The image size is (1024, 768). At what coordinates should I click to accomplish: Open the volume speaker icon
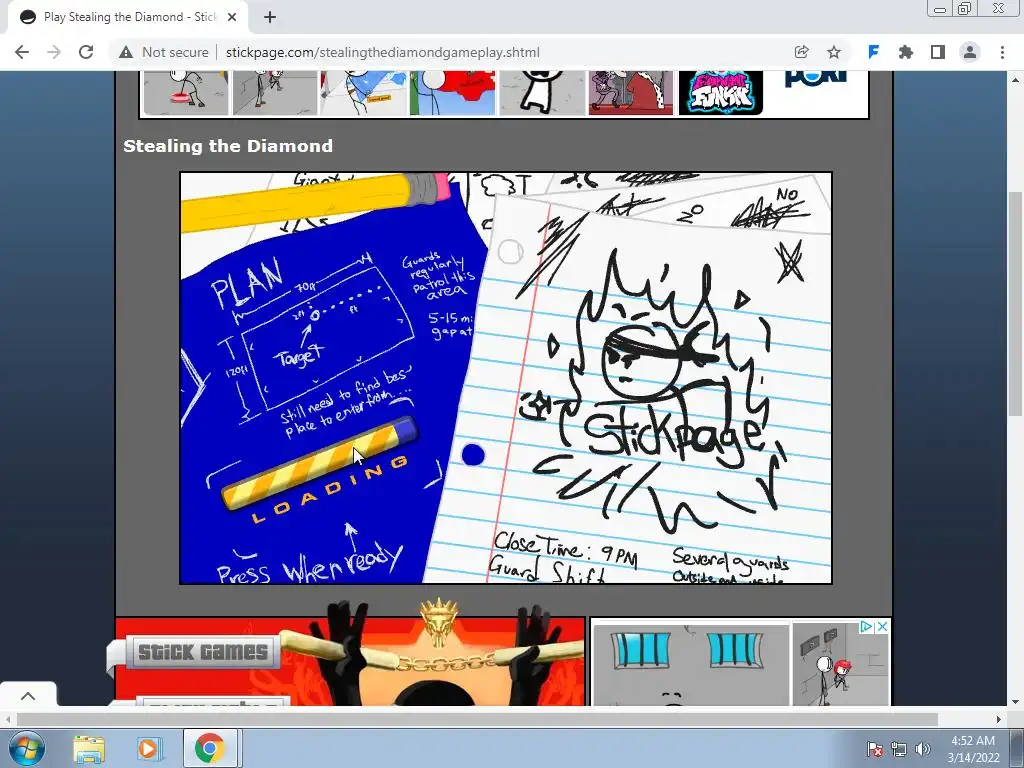922,749
